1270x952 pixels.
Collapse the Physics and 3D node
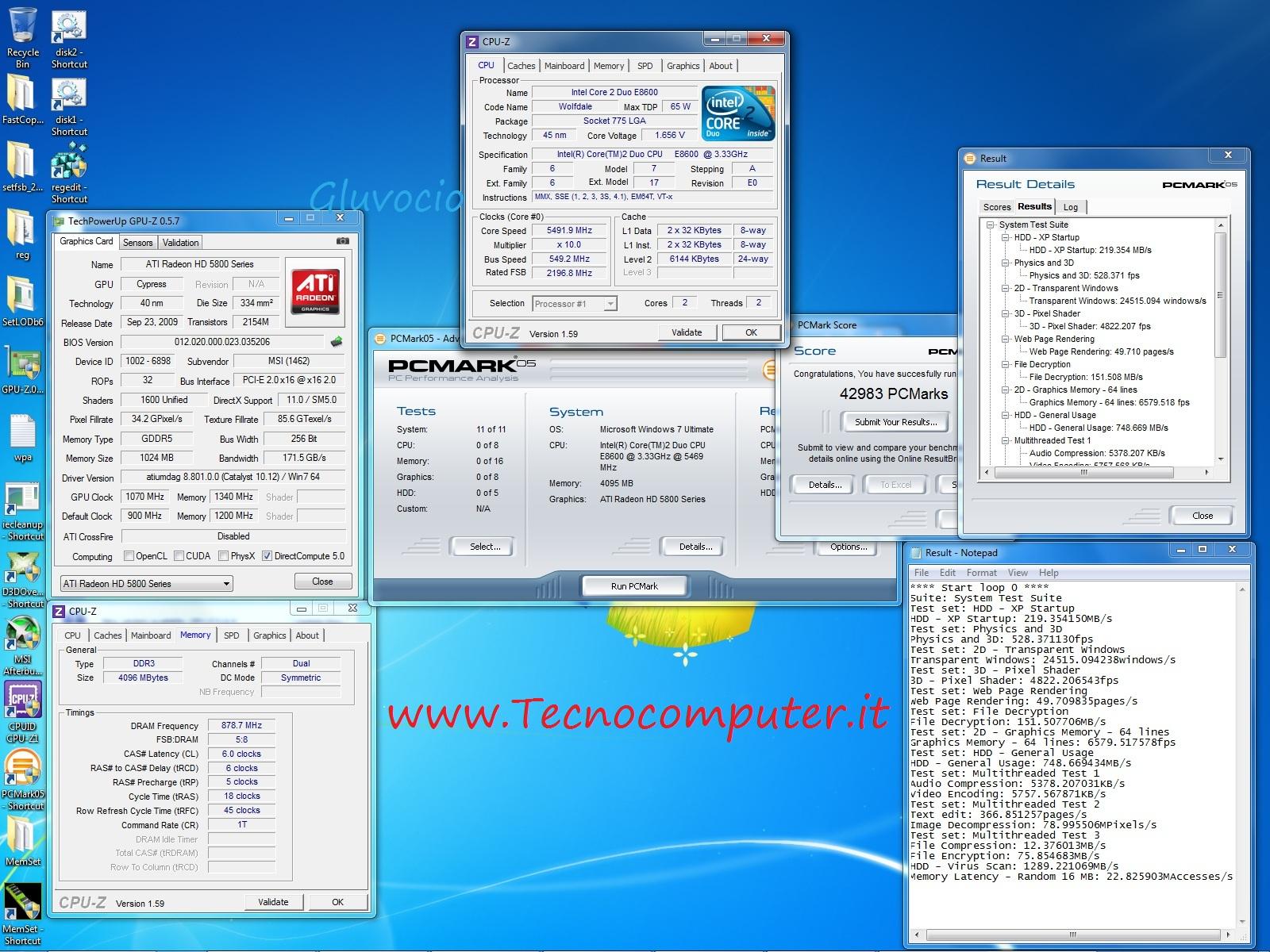(x=1005, y=263)
